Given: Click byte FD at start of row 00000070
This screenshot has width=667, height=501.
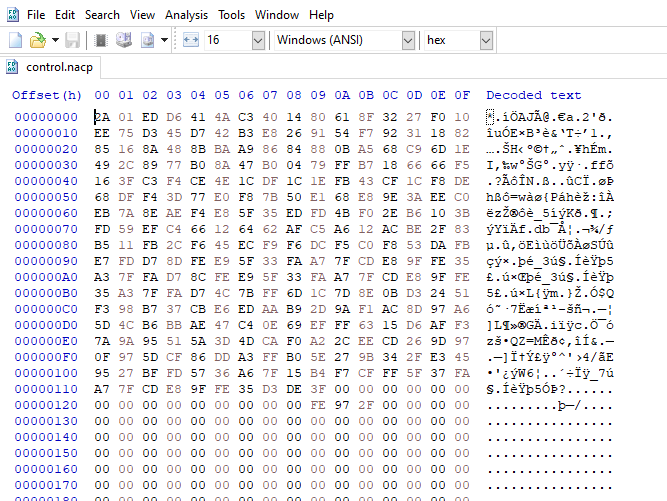Looking at the screenshot, I should tap(102, 229).
